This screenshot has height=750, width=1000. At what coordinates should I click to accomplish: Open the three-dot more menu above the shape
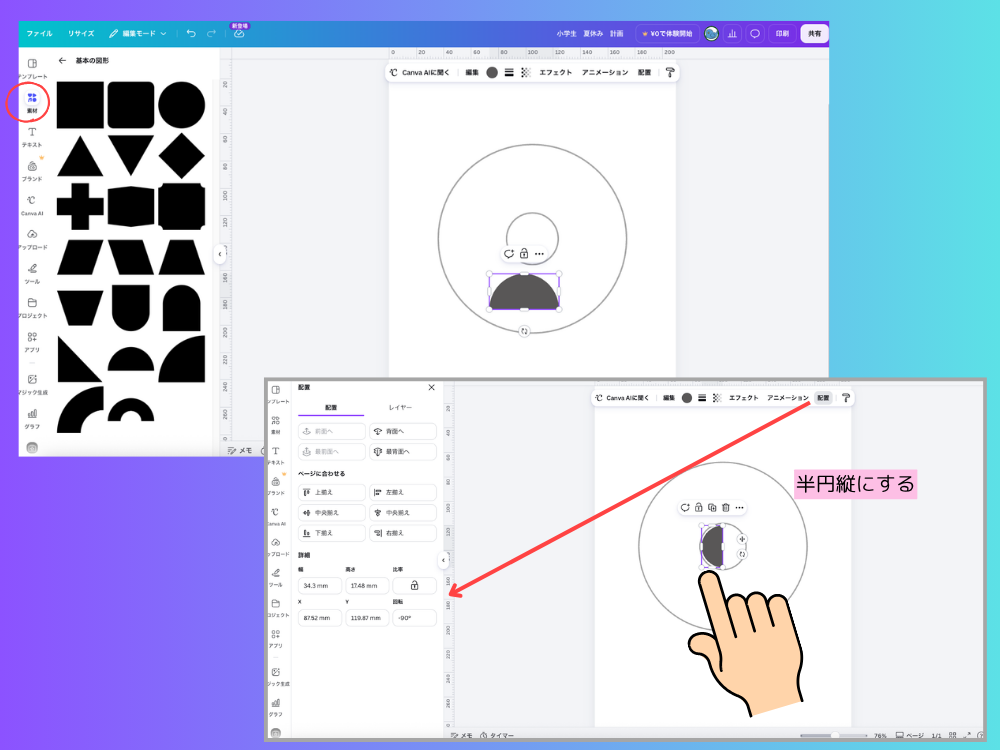coord(540,254)
